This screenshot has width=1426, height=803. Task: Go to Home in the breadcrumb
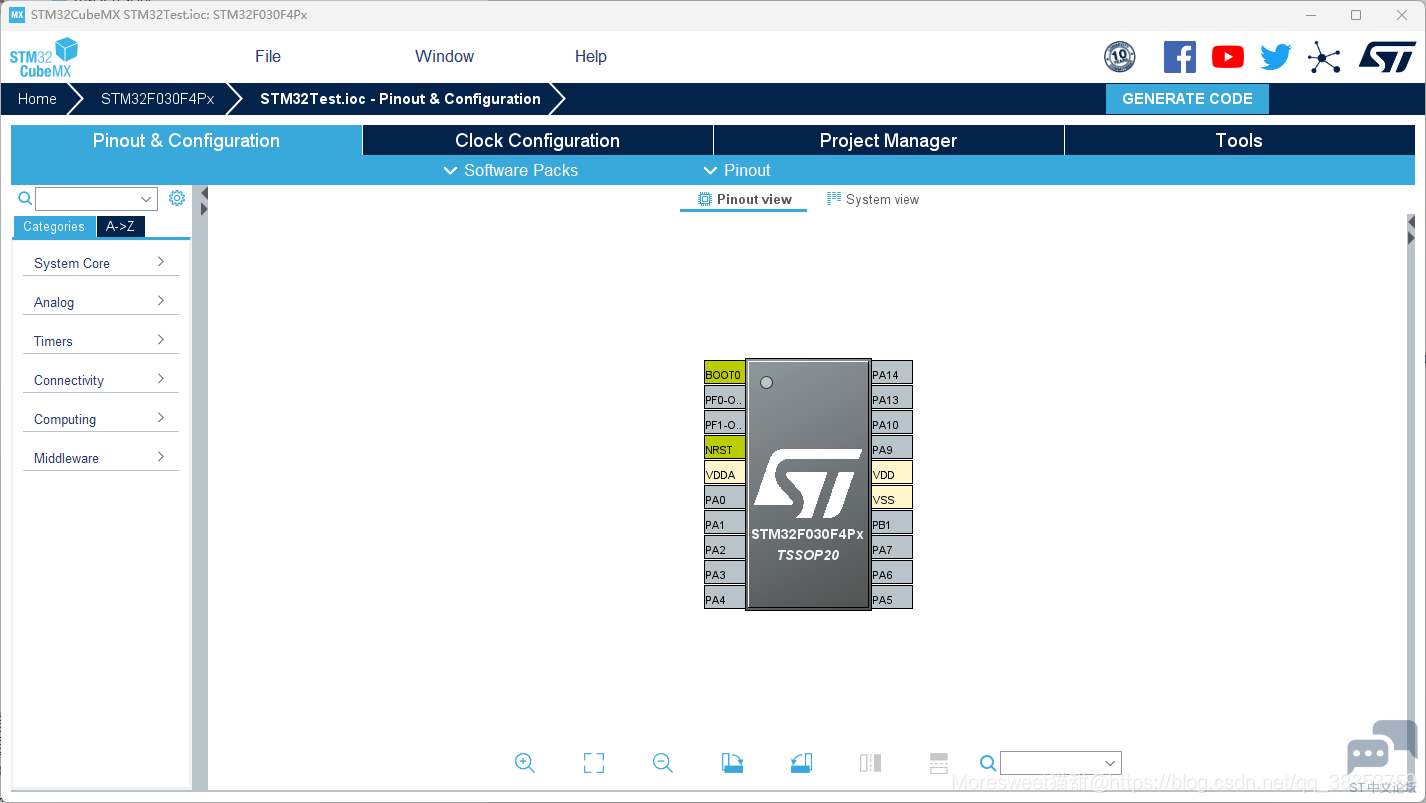37,99
